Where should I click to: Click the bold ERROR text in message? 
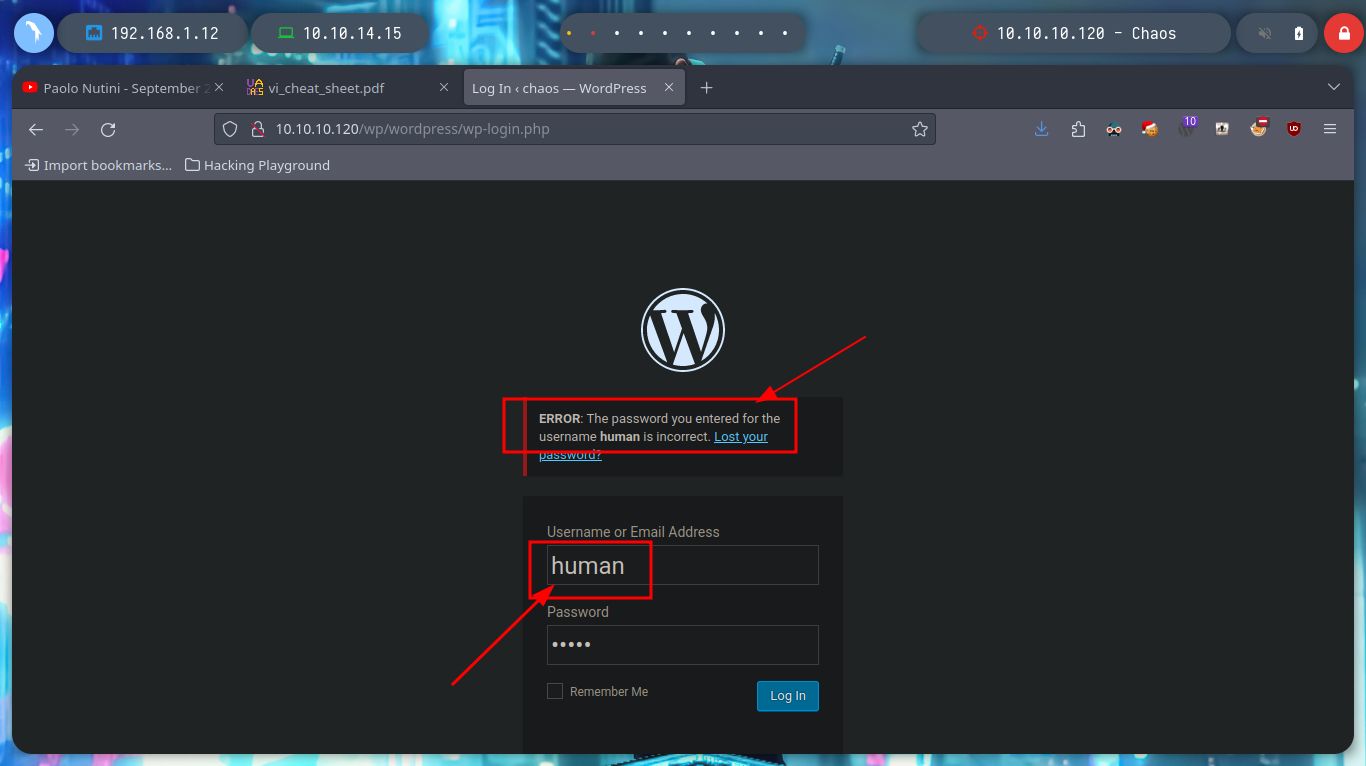[x=559, y=419]
